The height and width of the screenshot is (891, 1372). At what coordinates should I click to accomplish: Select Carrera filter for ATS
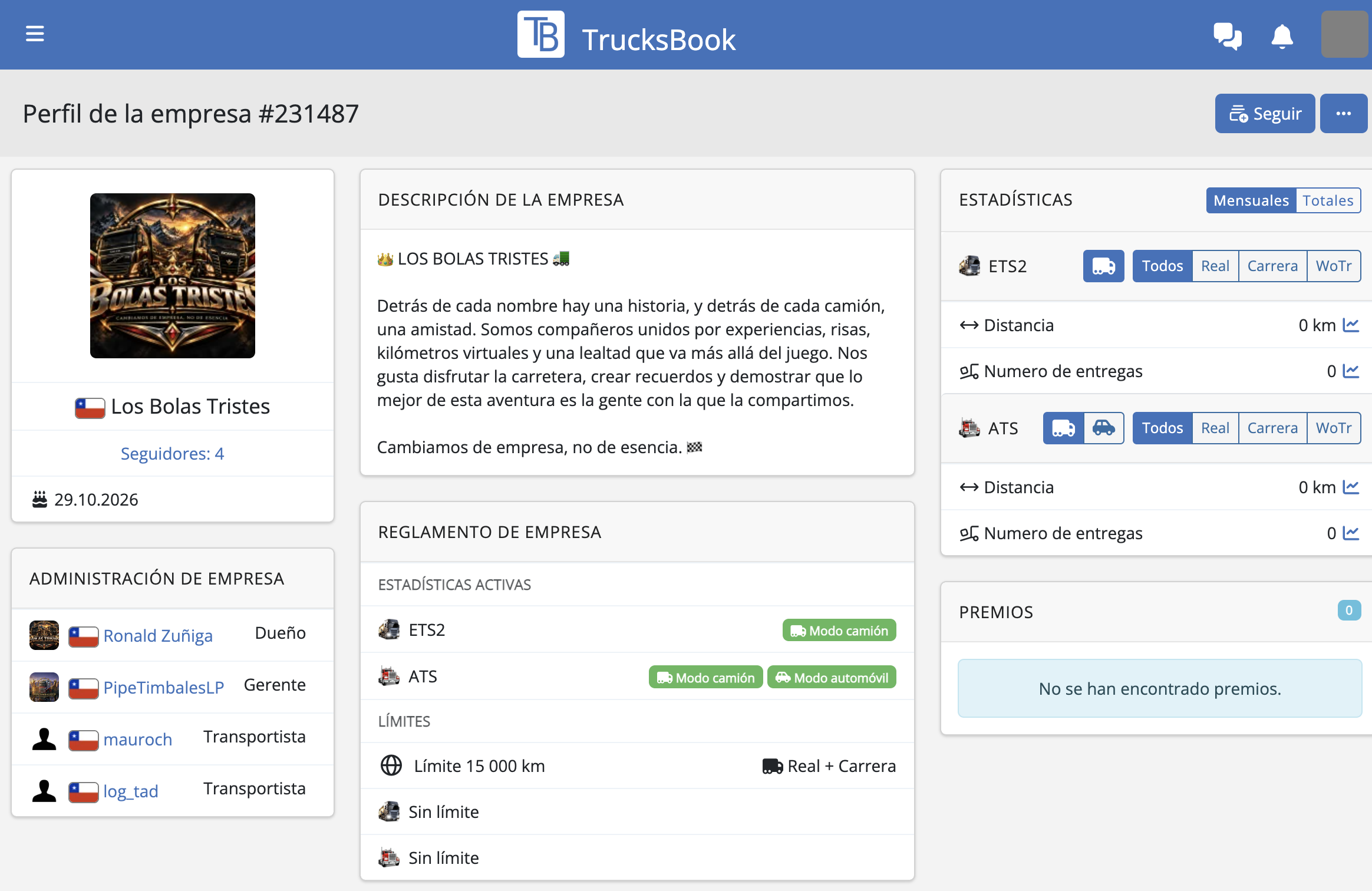(x=1272, y=428)
